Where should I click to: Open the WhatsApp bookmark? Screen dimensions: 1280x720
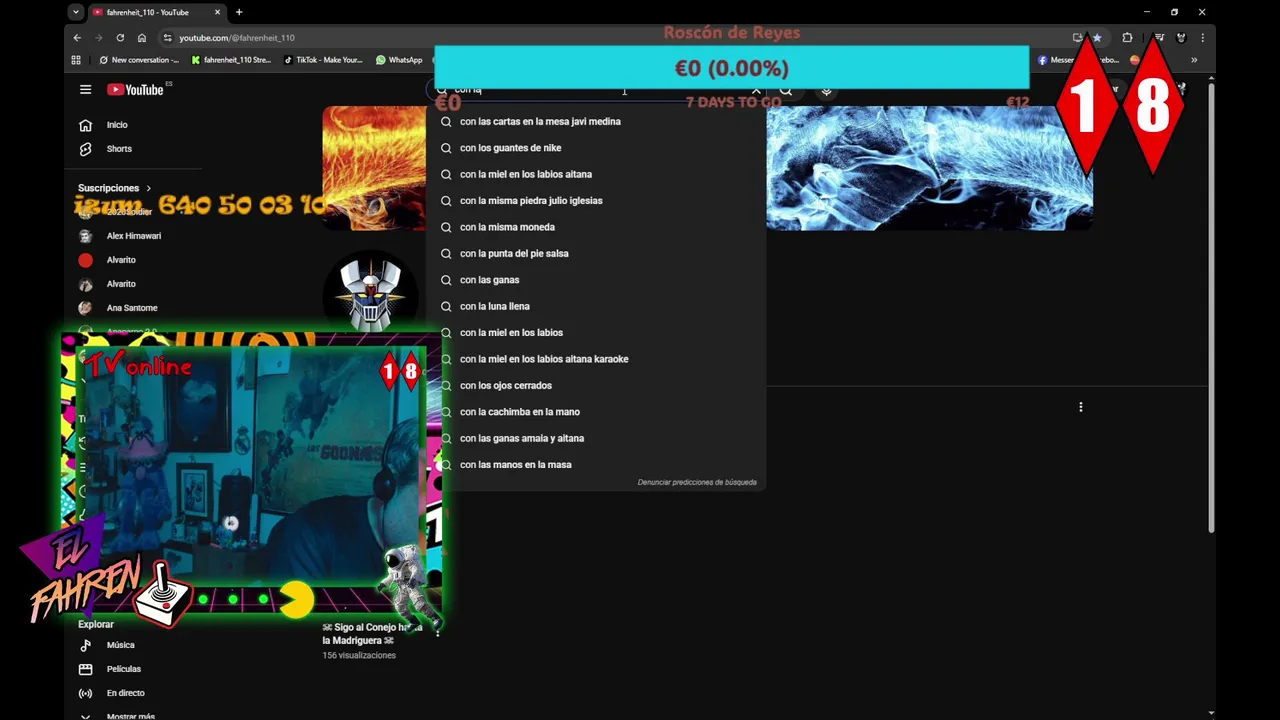[399, 60]
